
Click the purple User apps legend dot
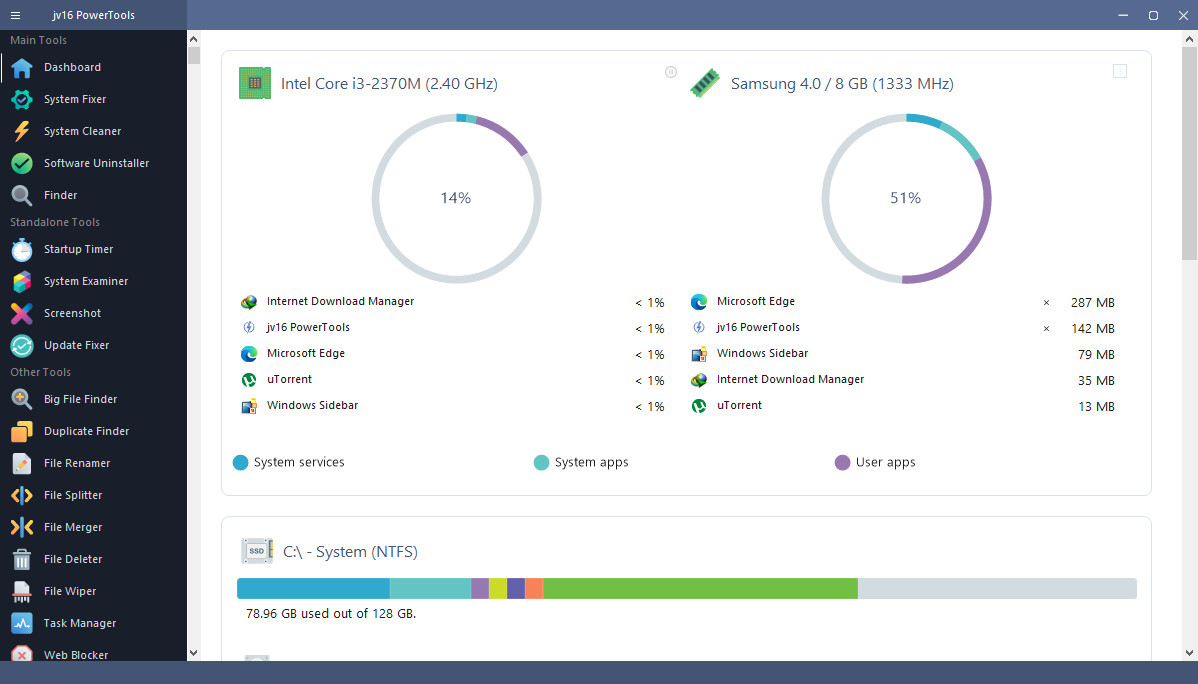(843, 462)
